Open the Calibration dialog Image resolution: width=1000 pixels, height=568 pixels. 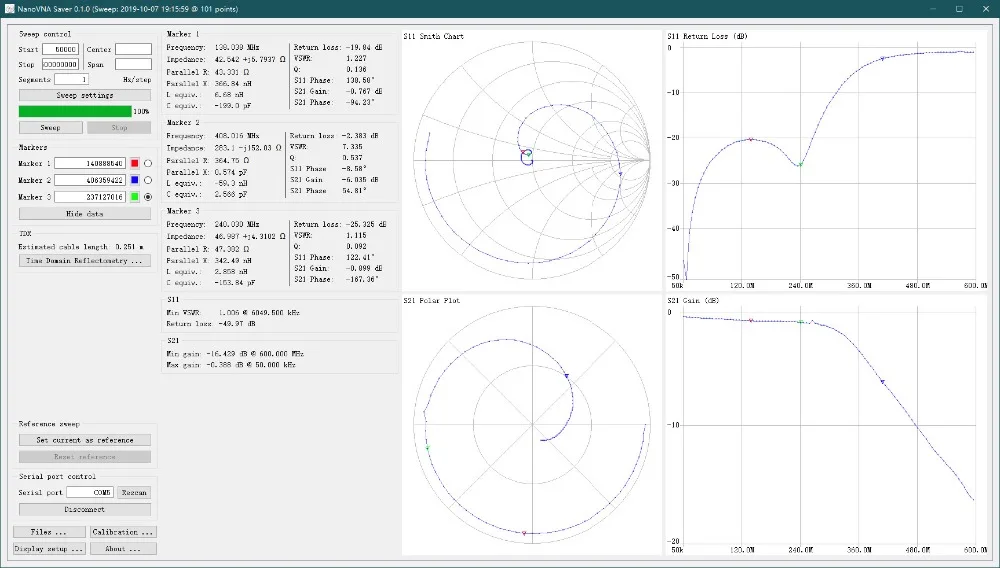(x=123, y=532)
